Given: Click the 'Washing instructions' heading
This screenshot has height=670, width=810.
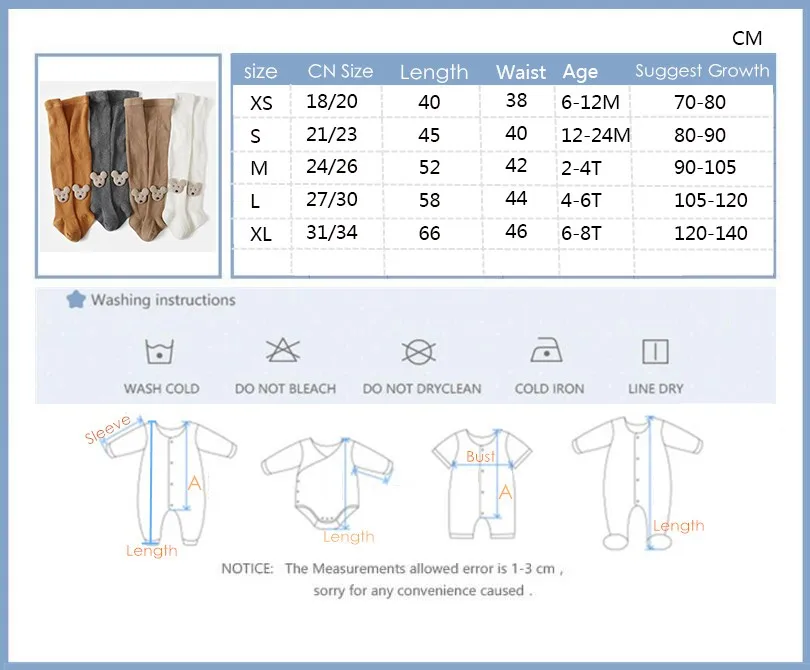Looking at the screenshot, I should pos(163,300).
